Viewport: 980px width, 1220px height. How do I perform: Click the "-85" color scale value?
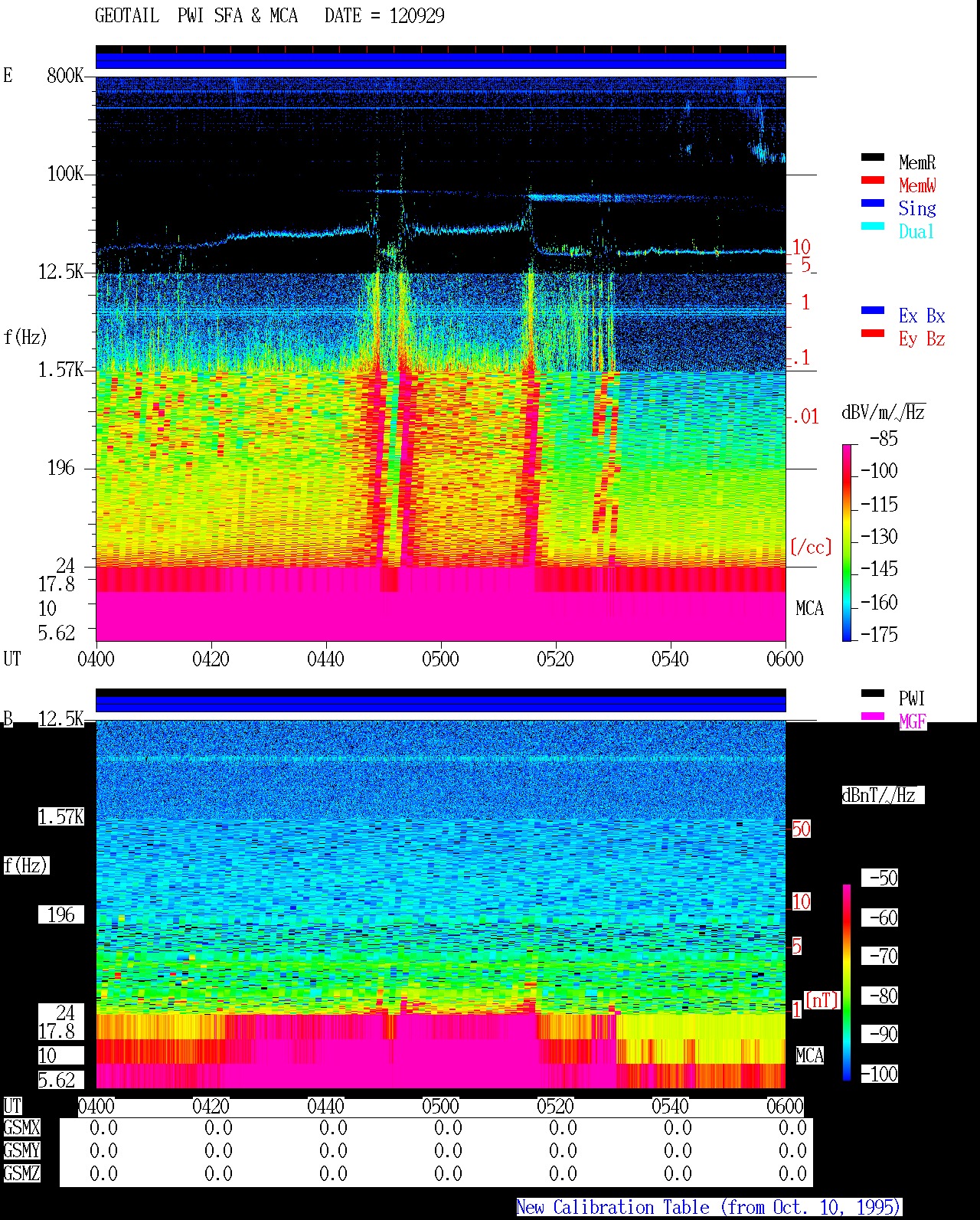point(884,440)
